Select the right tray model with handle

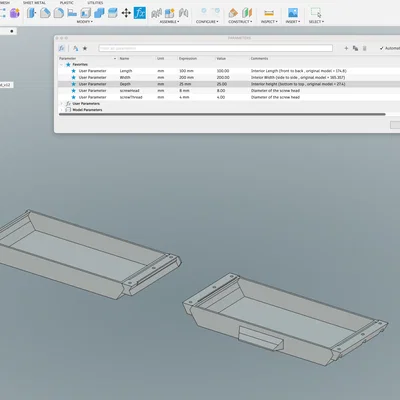[285, 321]
